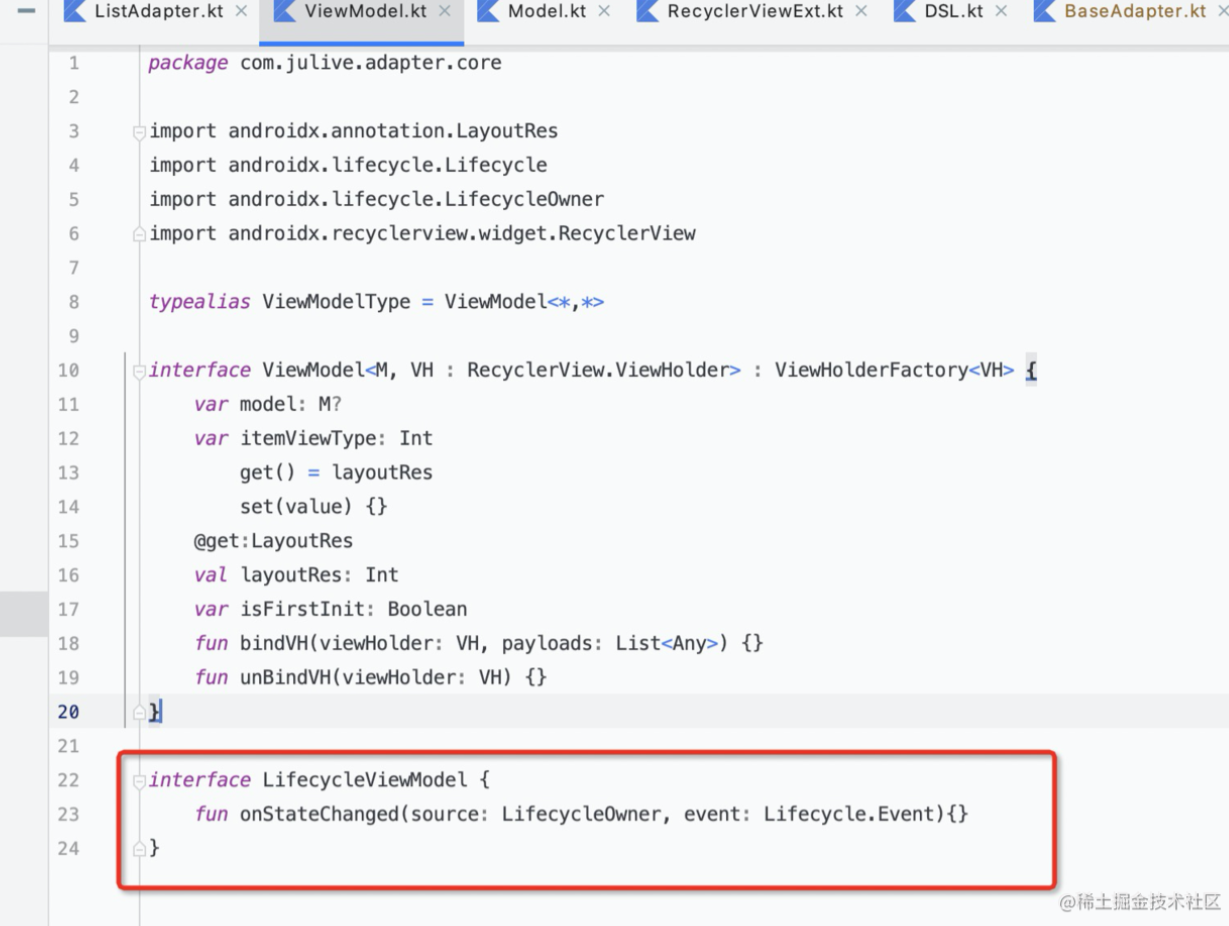The width and height of the screenshot is (1229, 926).
Task: Click line number 17 in the gutter
Action: pyautogui.click(x=68, y=608)
